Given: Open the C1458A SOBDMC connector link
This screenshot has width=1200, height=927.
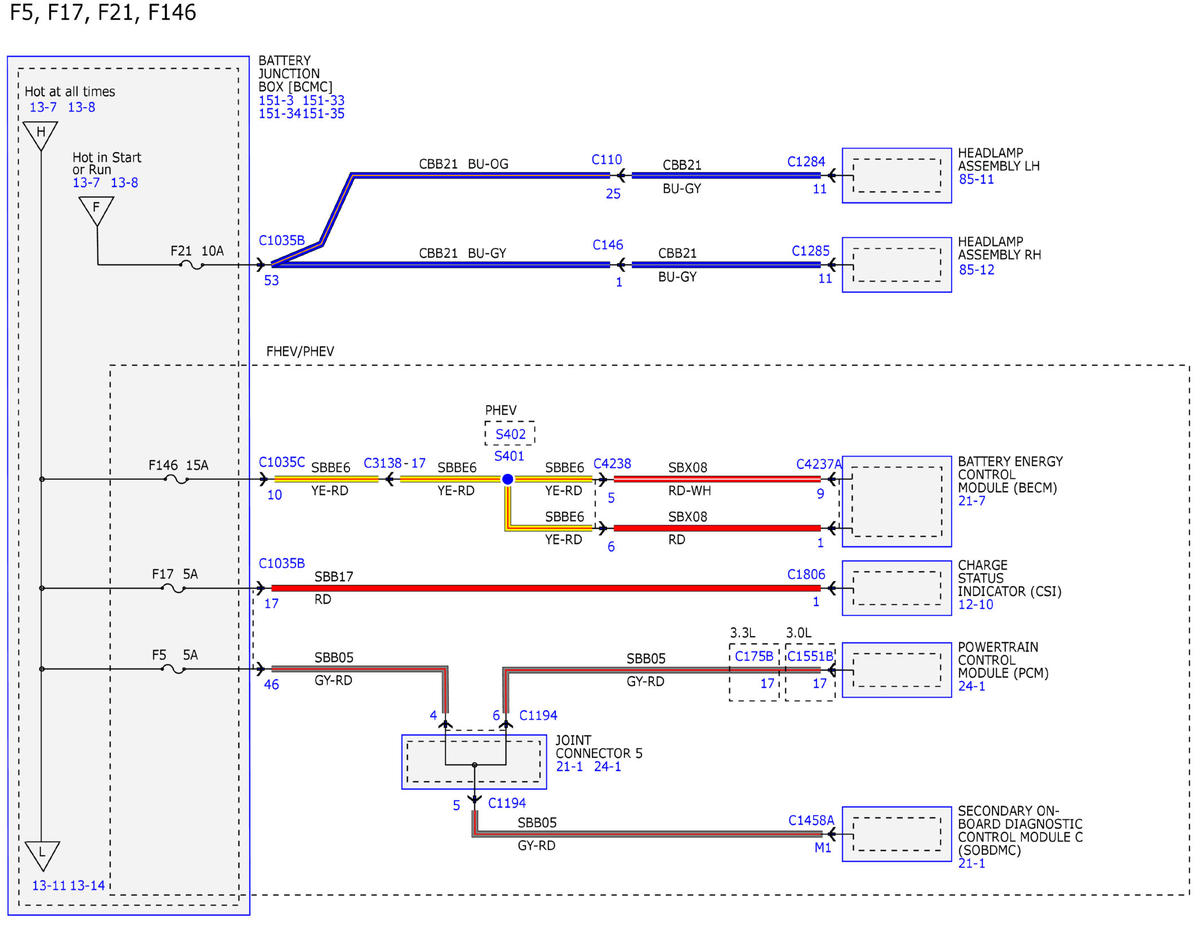Looking at the screenshot, I should (x=811, y=820).
